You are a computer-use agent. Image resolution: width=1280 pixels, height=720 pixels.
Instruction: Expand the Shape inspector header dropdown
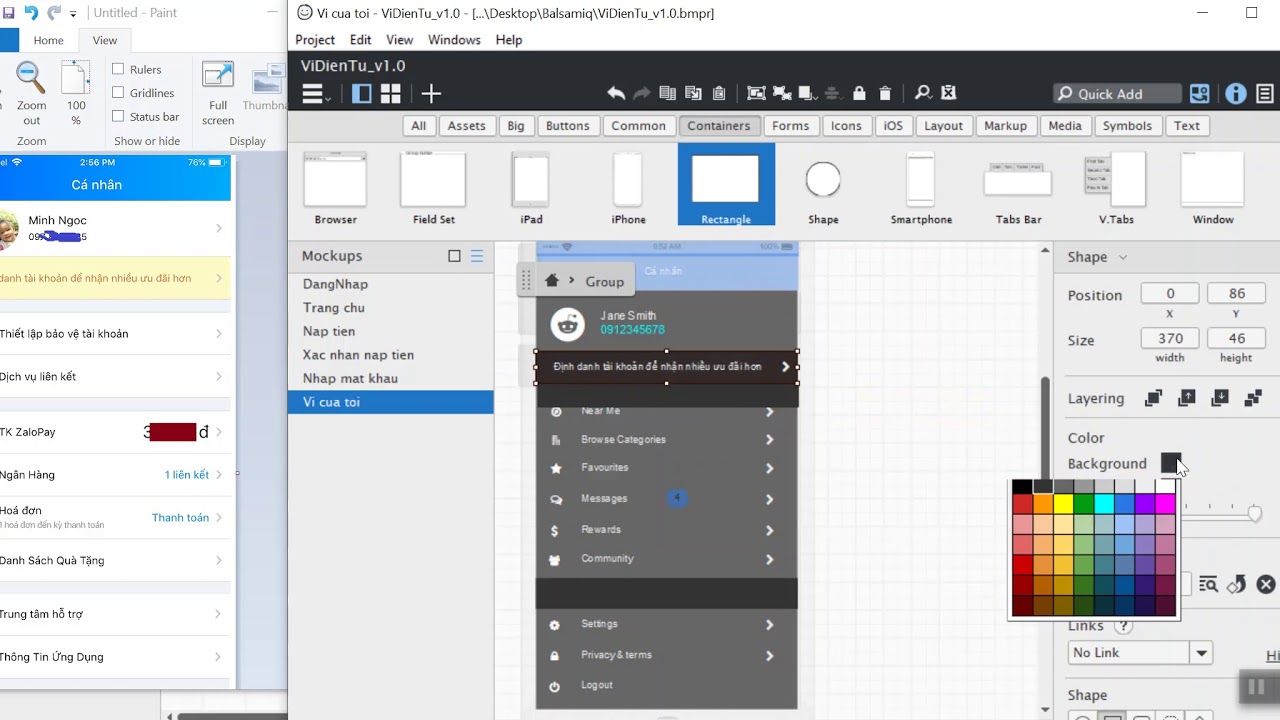[1122, 257]
